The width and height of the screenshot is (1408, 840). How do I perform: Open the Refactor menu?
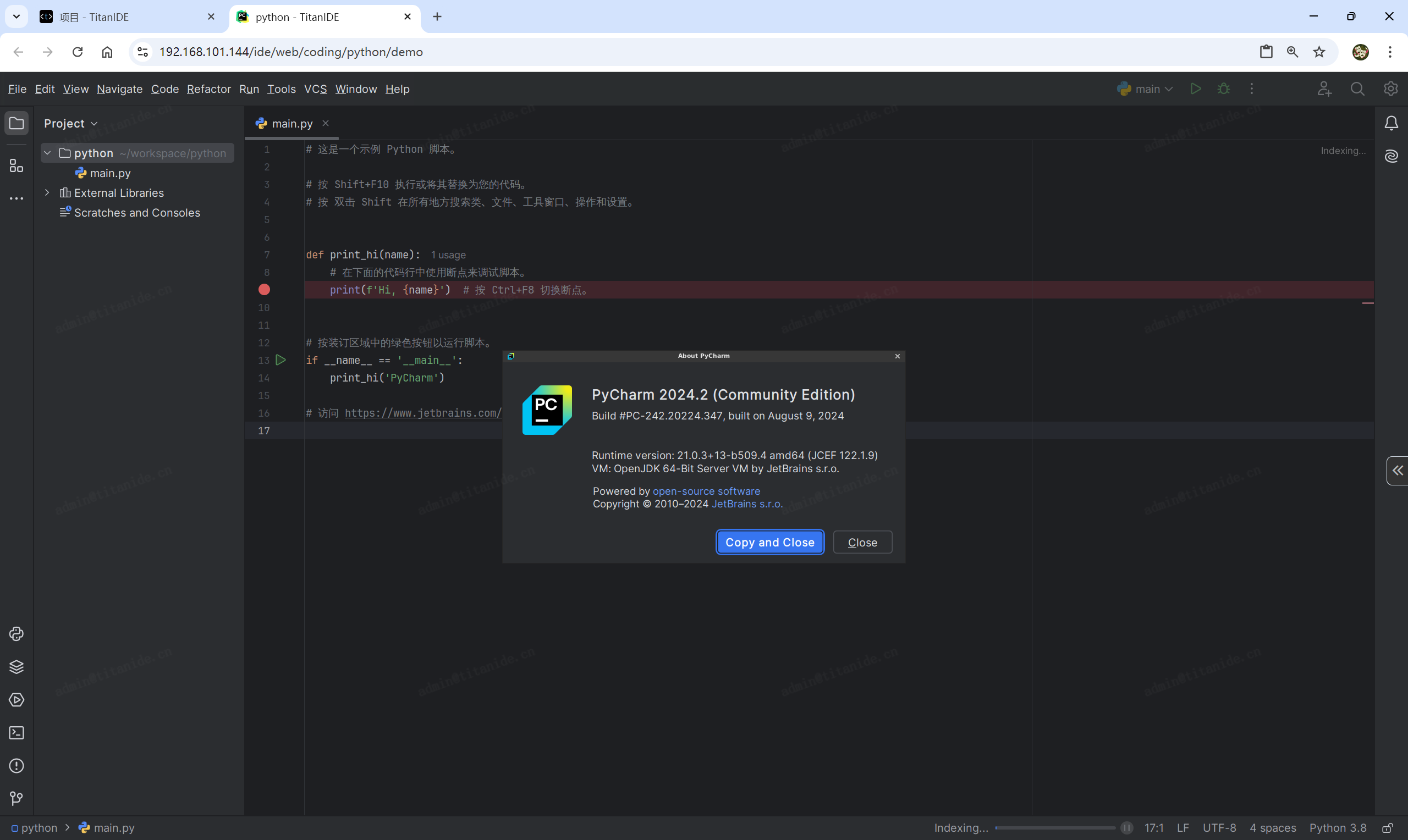tap(208, 89)
